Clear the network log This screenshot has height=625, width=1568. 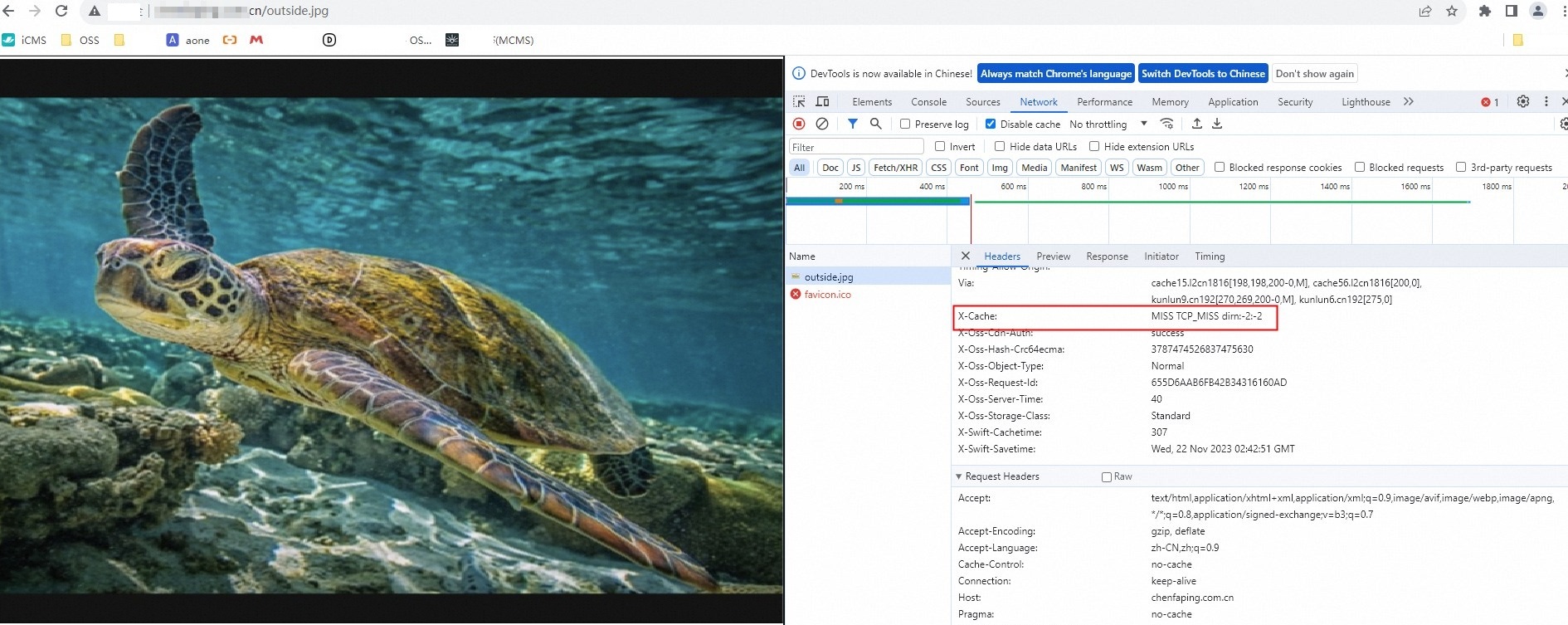click(822, 124)
